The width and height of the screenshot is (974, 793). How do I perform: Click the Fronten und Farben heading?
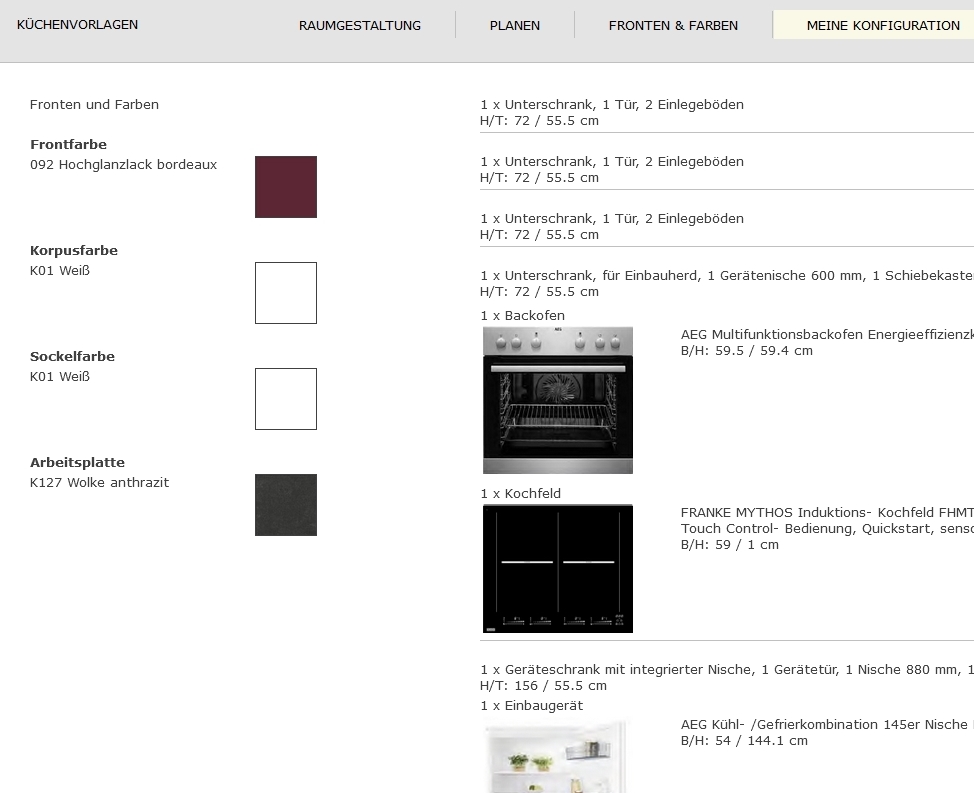click(94, 104)
